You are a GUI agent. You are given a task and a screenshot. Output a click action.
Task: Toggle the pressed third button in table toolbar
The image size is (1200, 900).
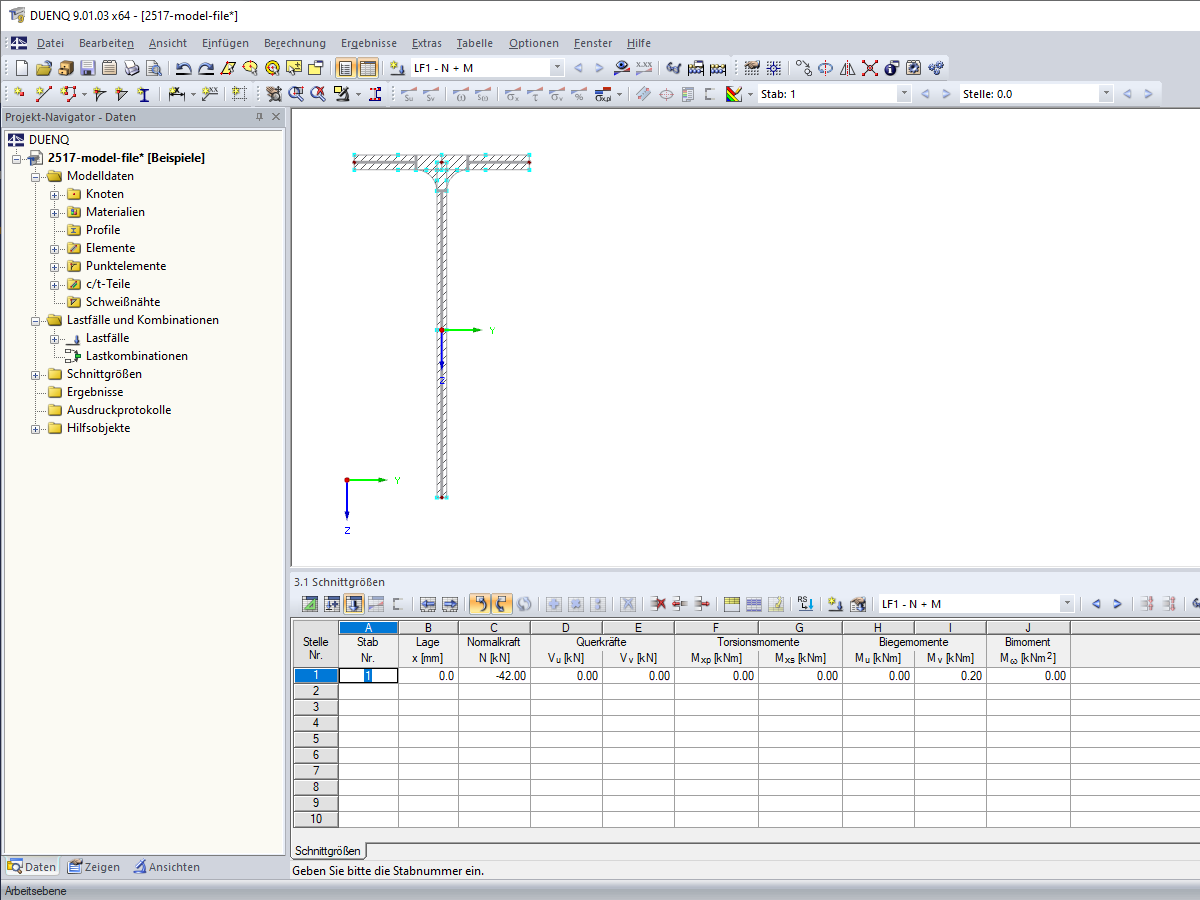point(354,604)
